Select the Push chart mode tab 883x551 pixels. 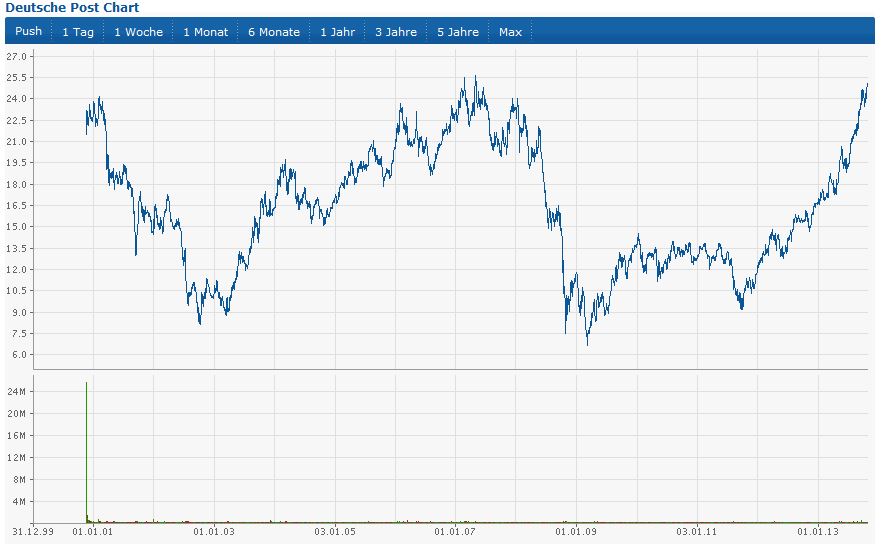click(x=28, y=32)
